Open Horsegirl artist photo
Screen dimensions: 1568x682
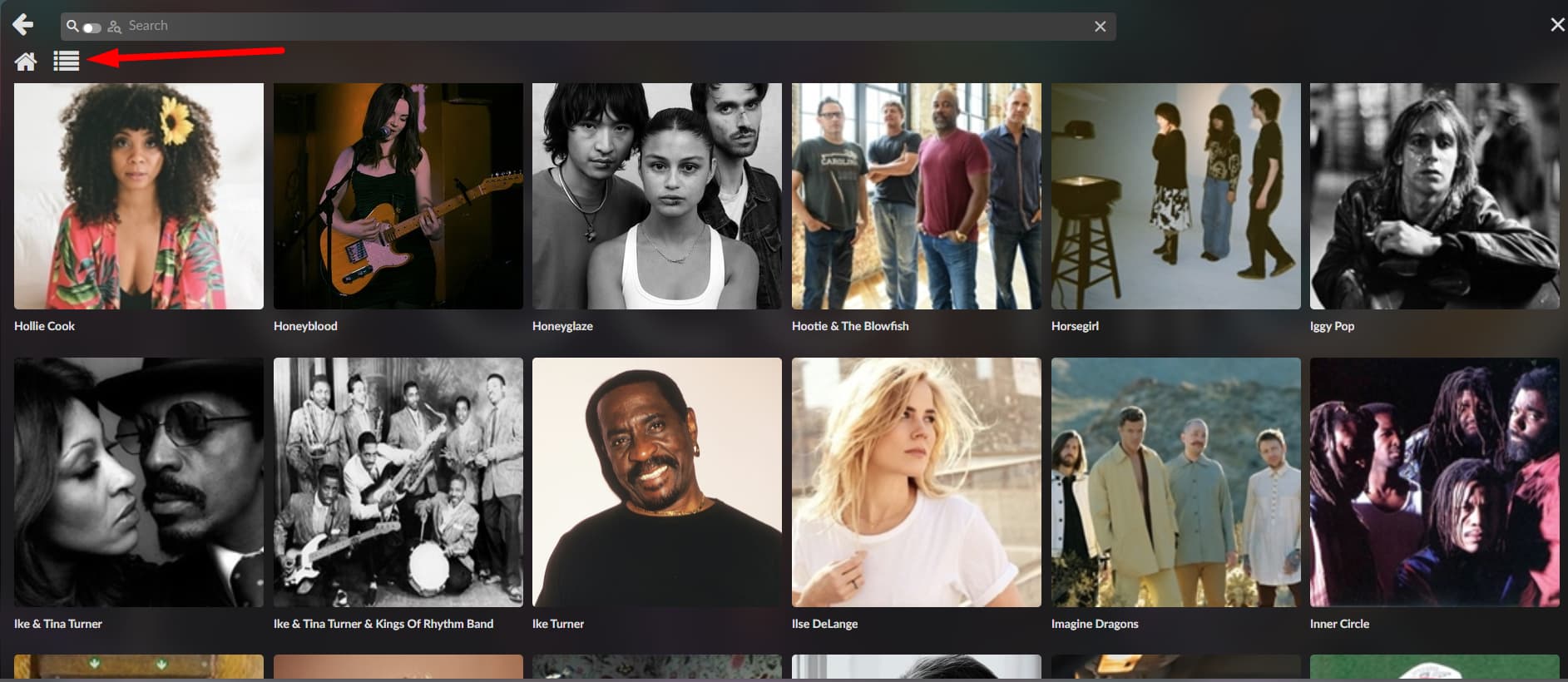point(1176,196)
